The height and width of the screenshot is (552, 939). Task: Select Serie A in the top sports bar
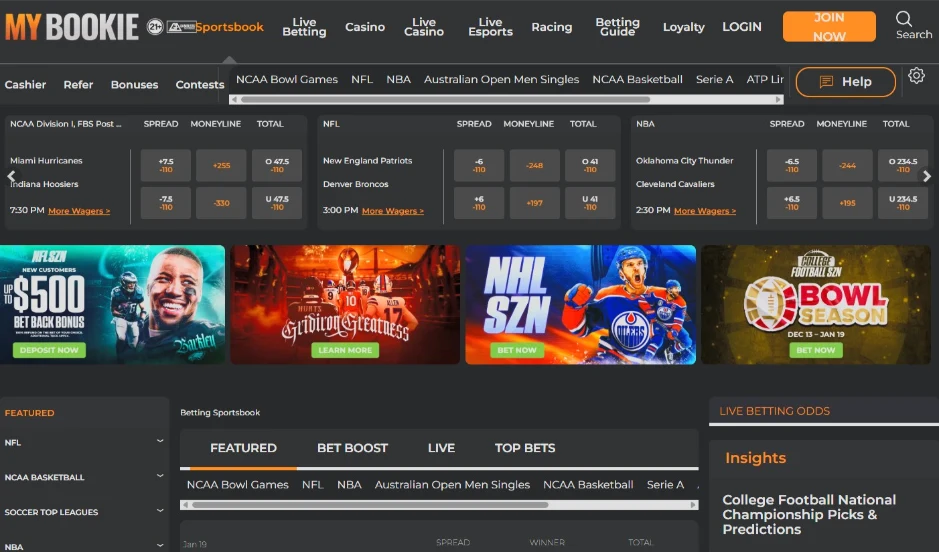(x=714, y=79)
